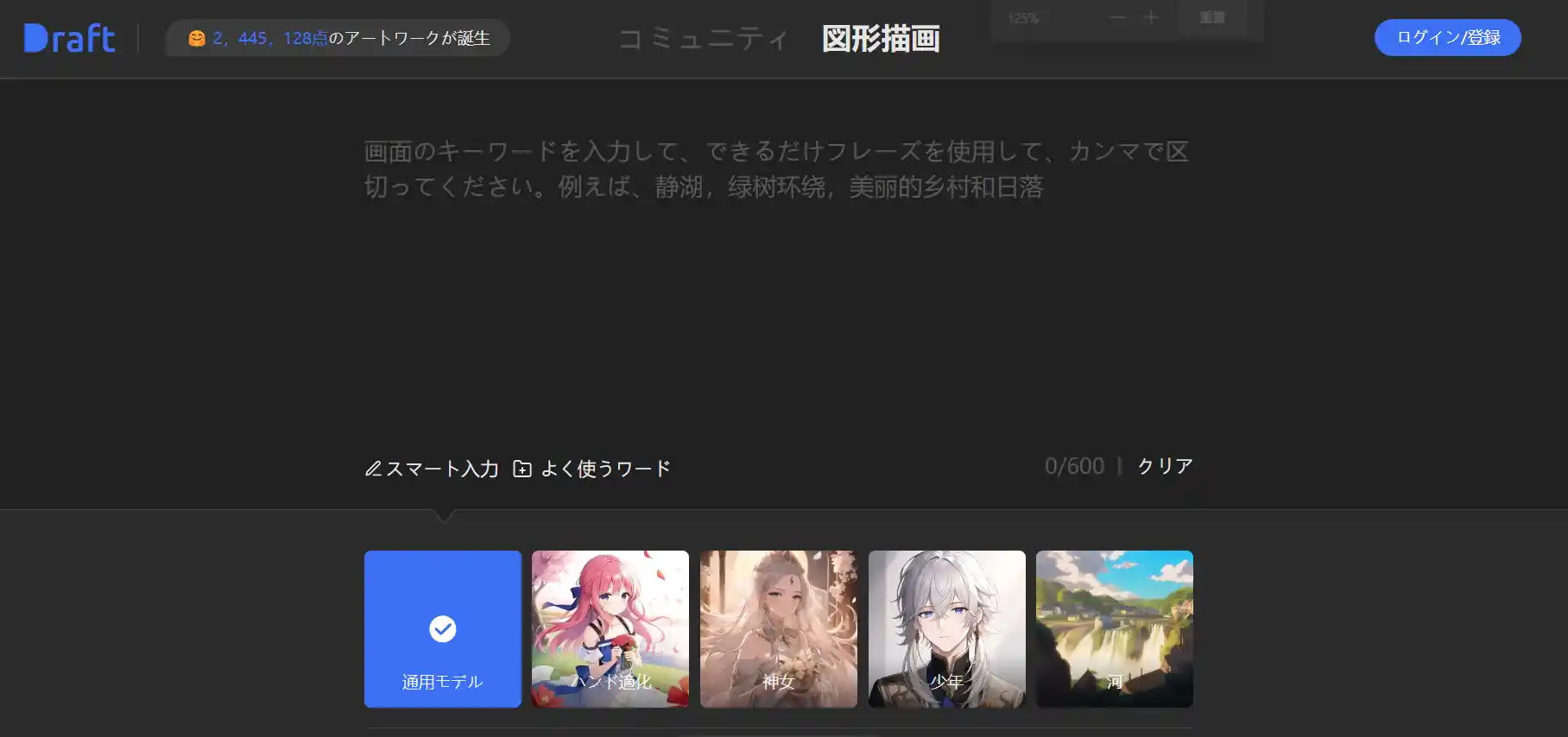
Task: Select the 通用モデル model card
Action: [x=443, y=629]
